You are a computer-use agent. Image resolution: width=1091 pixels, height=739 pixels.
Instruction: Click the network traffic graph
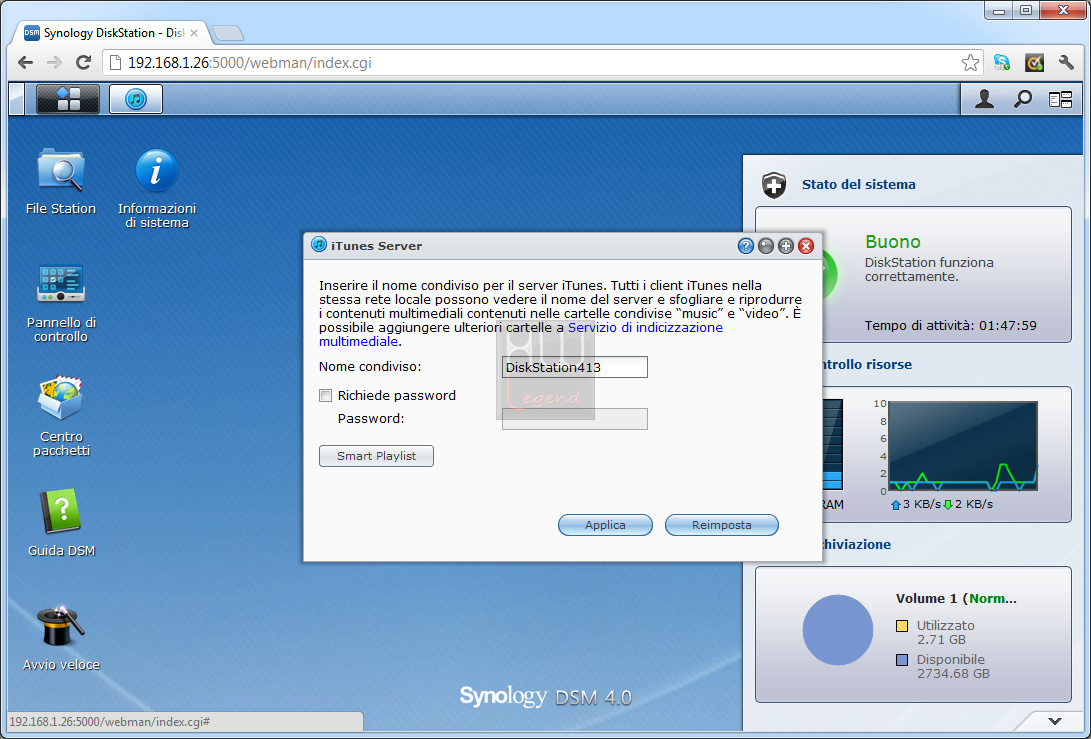963,446
